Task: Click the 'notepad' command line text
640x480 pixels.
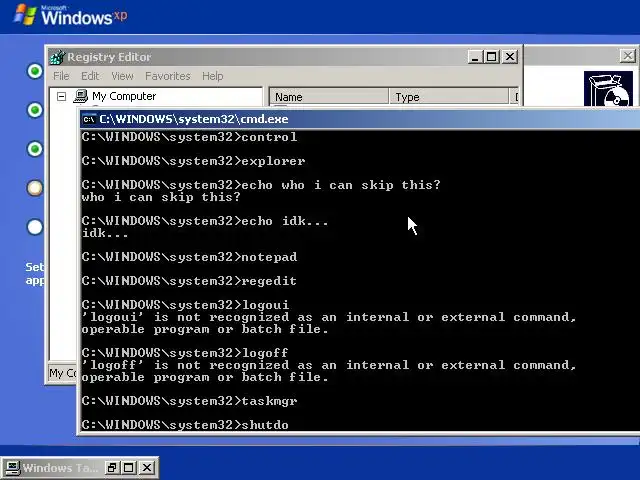Action: click(x=189, y=257)
